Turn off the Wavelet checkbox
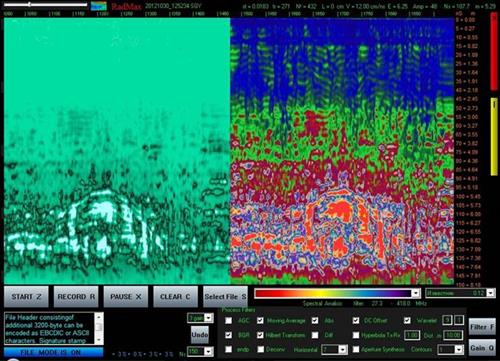 (407, 320)
